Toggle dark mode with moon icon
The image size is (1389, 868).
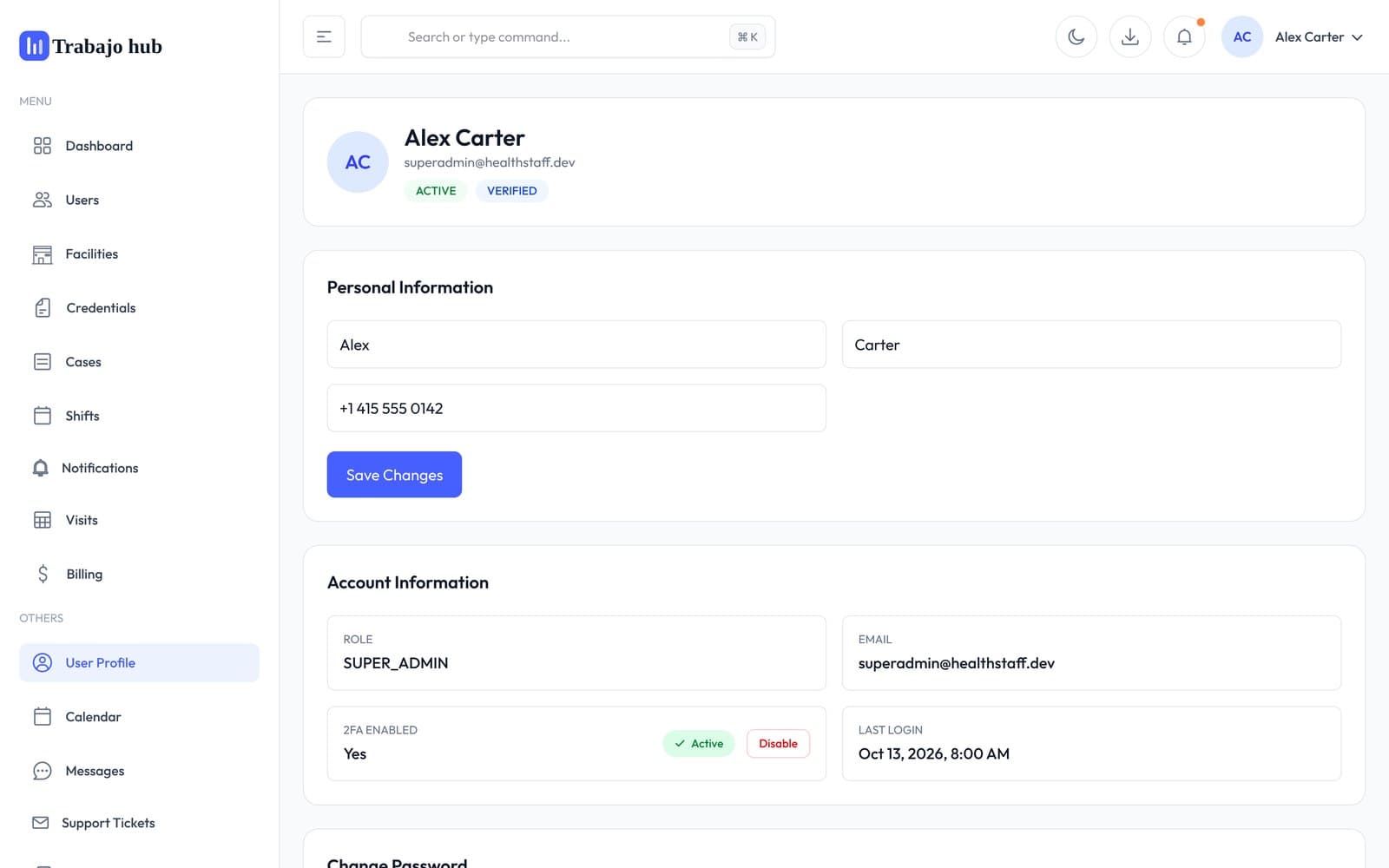pyautogui.click(x=1076, y=36)
